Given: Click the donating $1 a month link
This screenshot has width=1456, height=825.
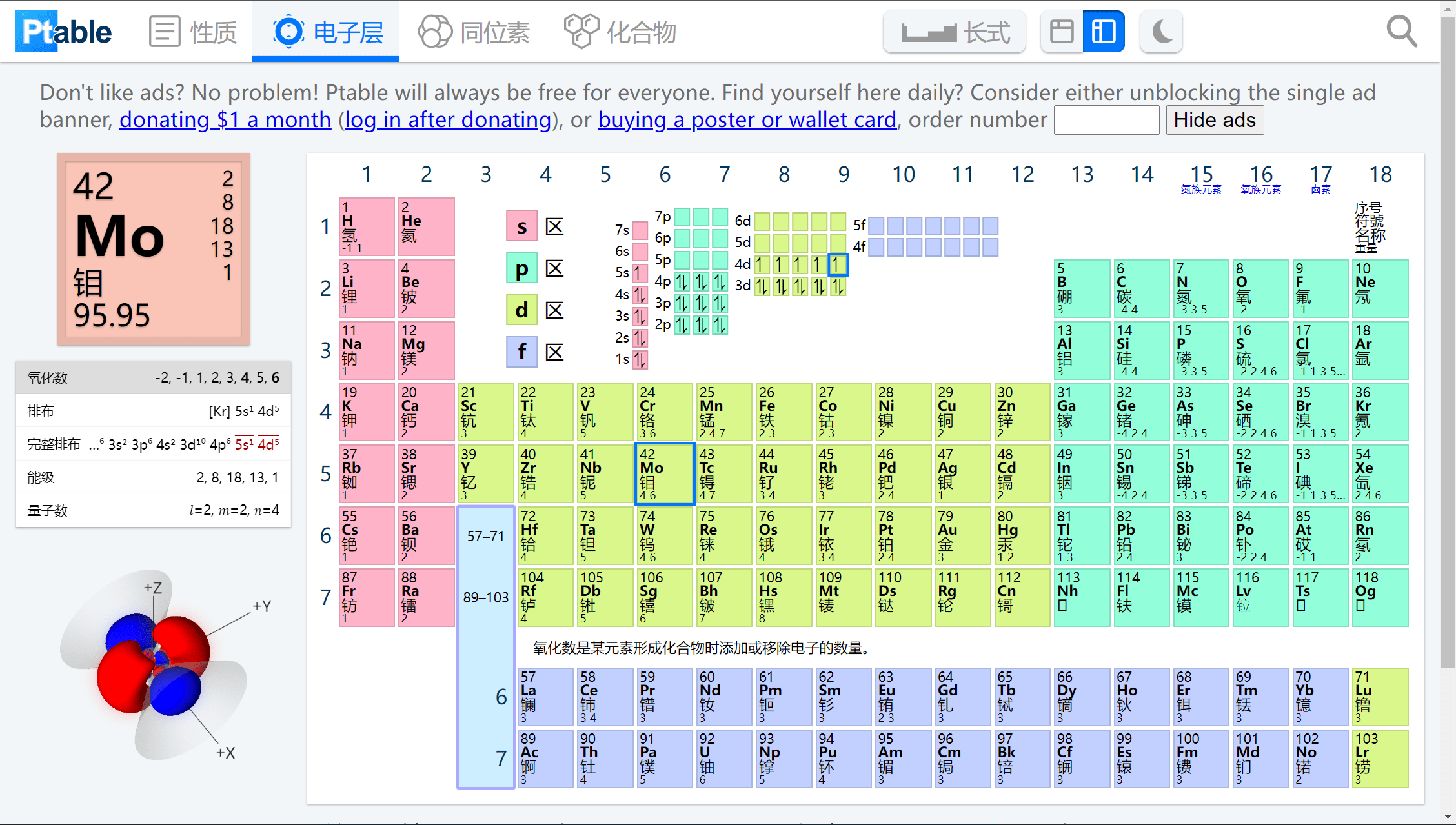Looking at the screenshot, I should point(225,119).
